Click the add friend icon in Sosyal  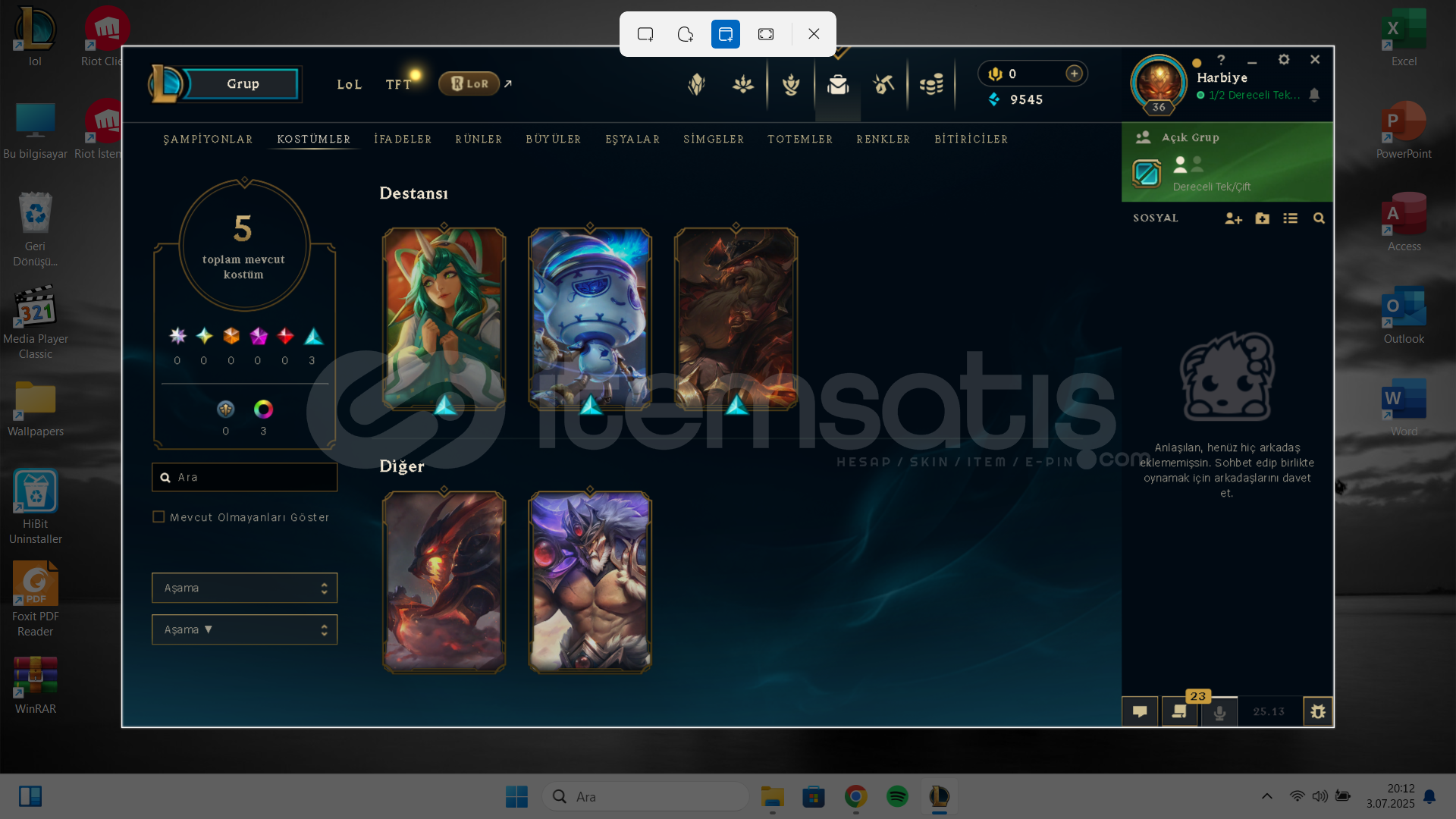tap(1233, 218)
